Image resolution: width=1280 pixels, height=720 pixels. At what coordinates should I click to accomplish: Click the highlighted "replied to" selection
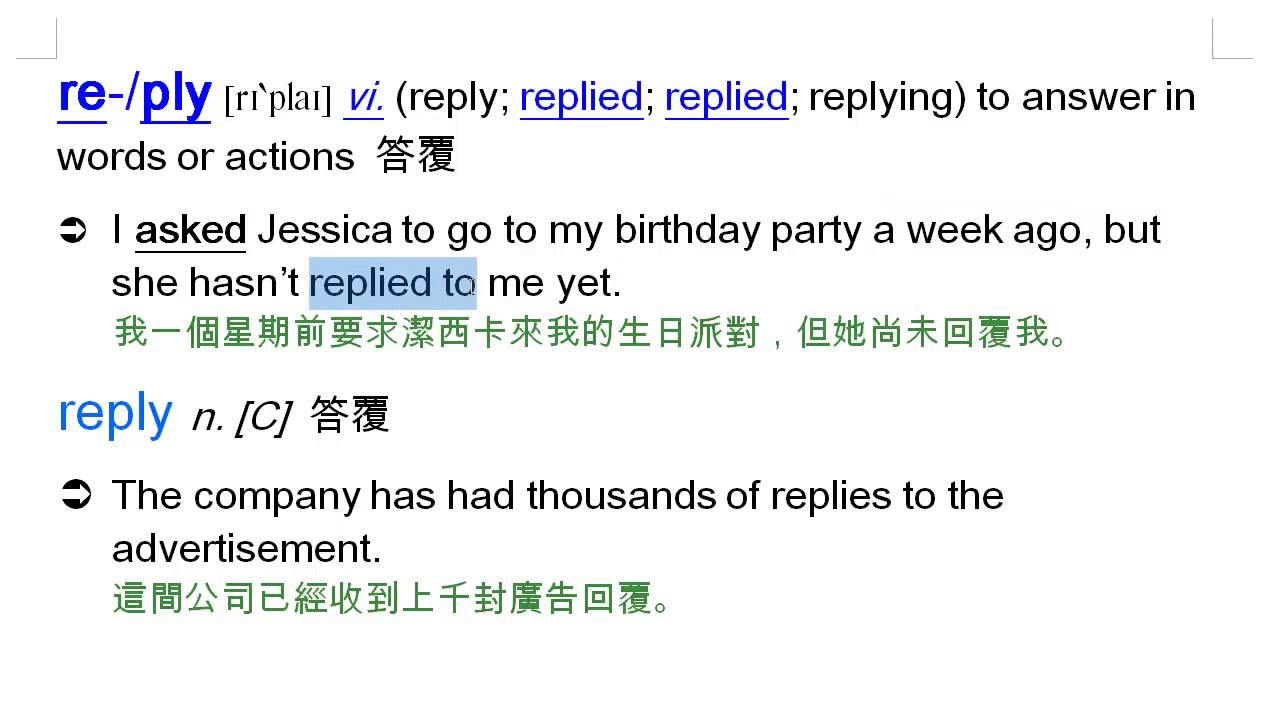[392, 284]
